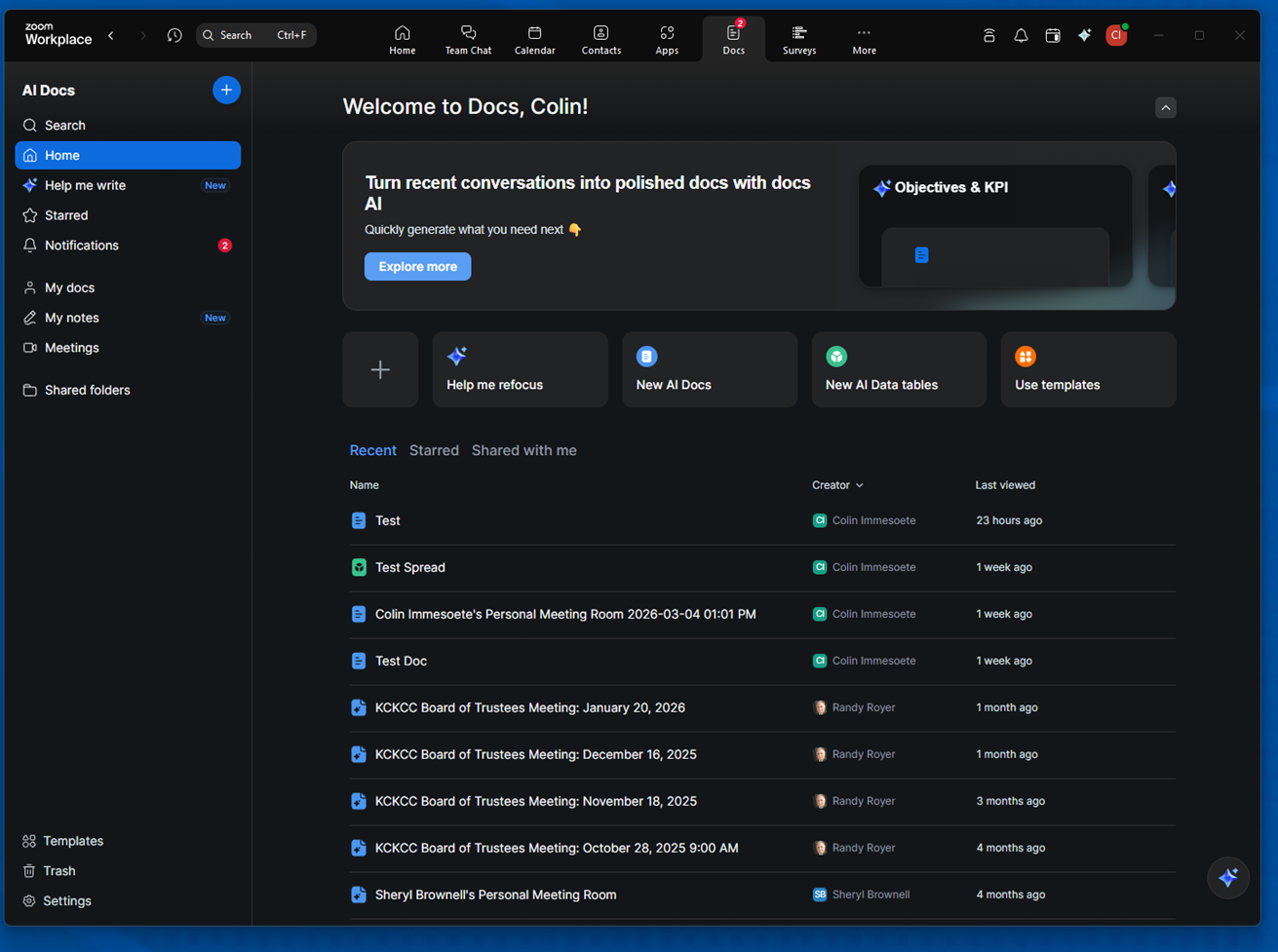Open the AI Companion sparkle icon in title bar

[x=1084, y=35]
